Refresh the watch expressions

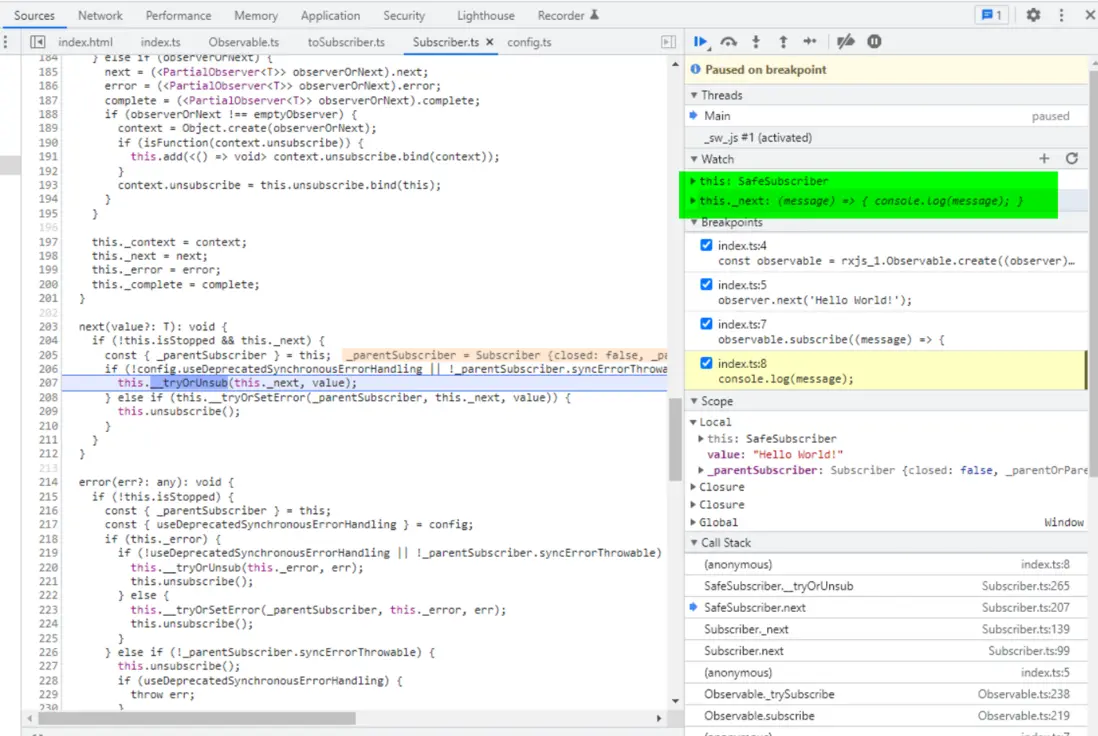(1072, 159)
